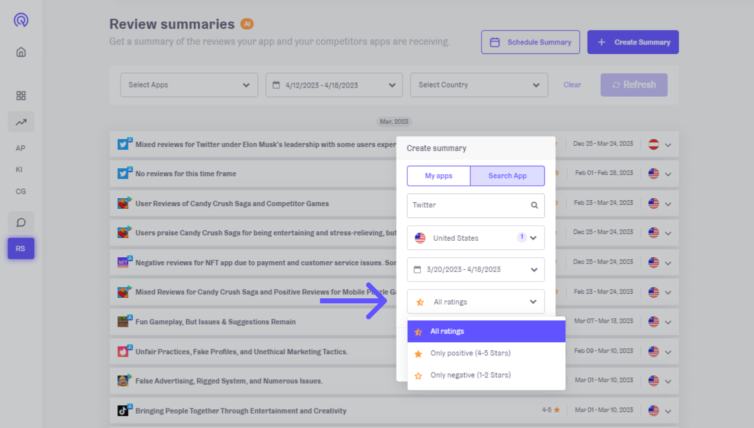Switch to the My apps tab
The image size is (754, 428).
439,176
